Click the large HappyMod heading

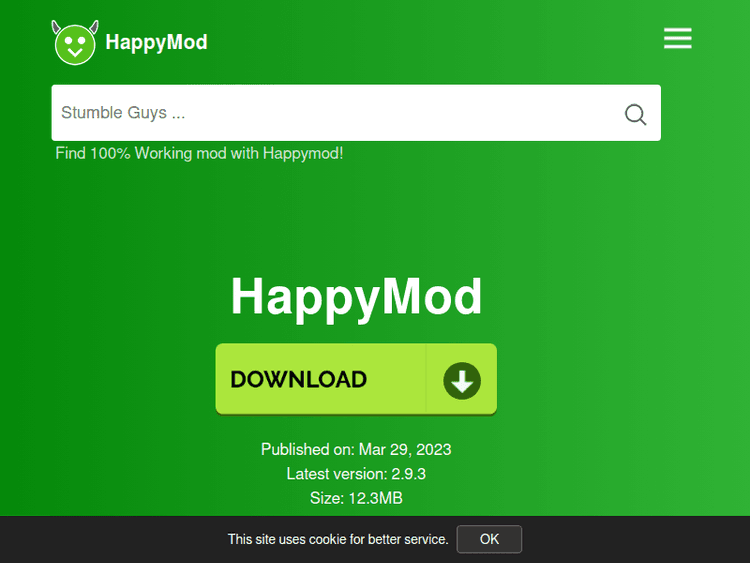pyautogui.click(x=356, y=298)
